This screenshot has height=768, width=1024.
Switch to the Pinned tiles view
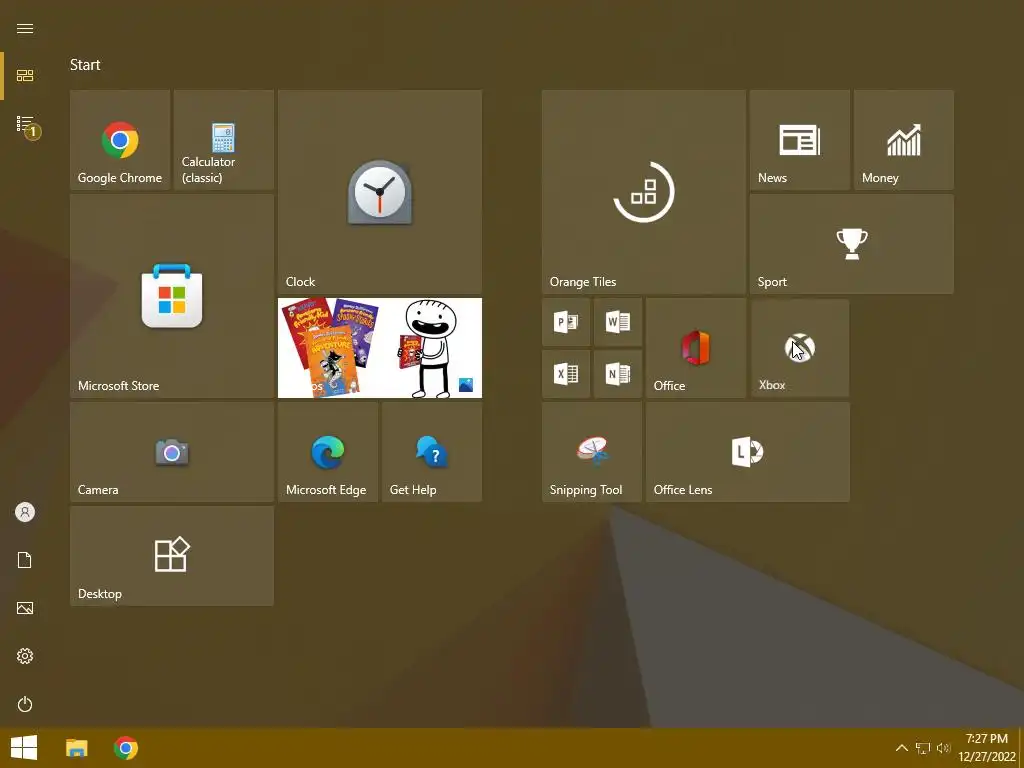(25, 76)
